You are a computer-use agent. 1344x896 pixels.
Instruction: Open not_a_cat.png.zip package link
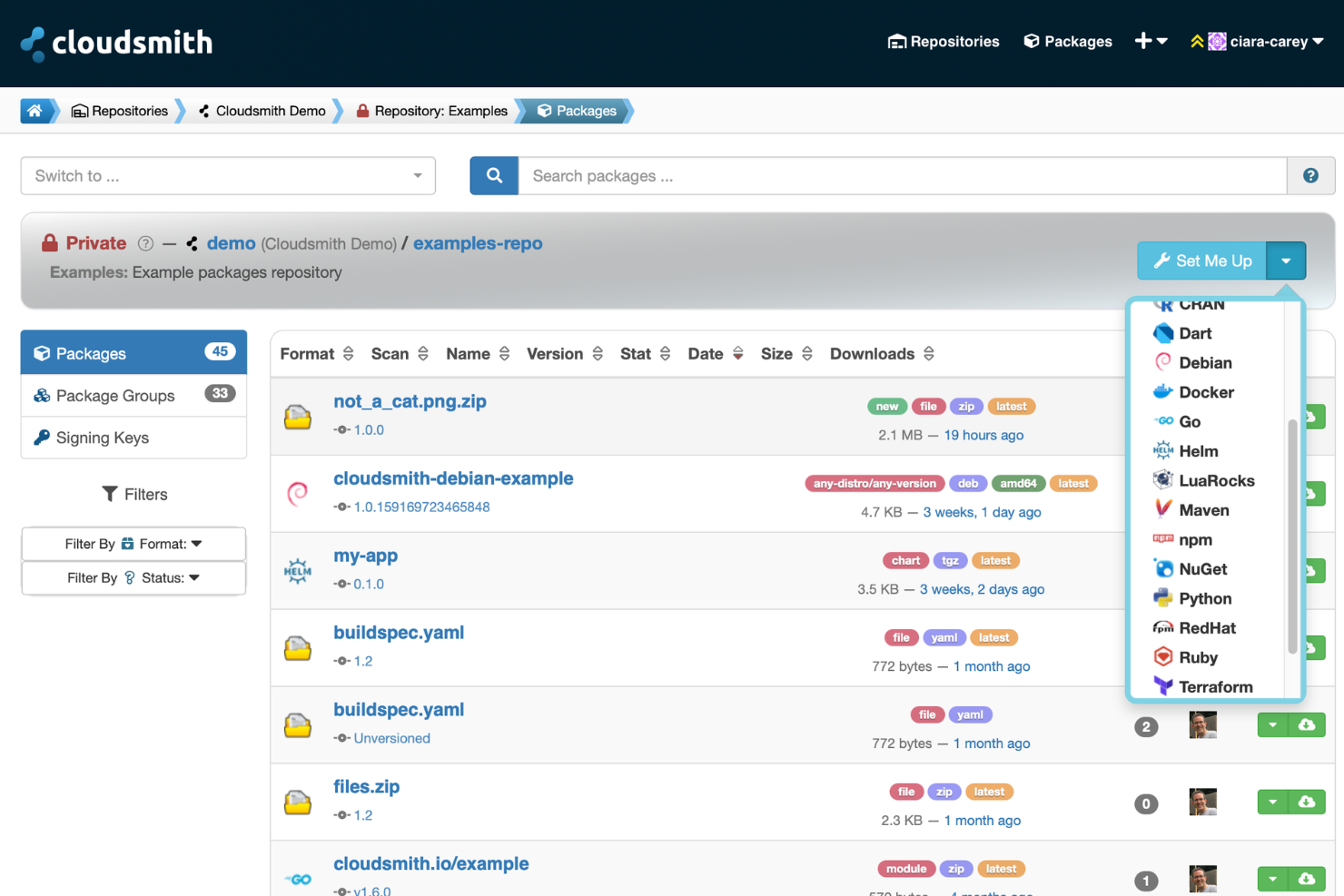tap(410, 401)
